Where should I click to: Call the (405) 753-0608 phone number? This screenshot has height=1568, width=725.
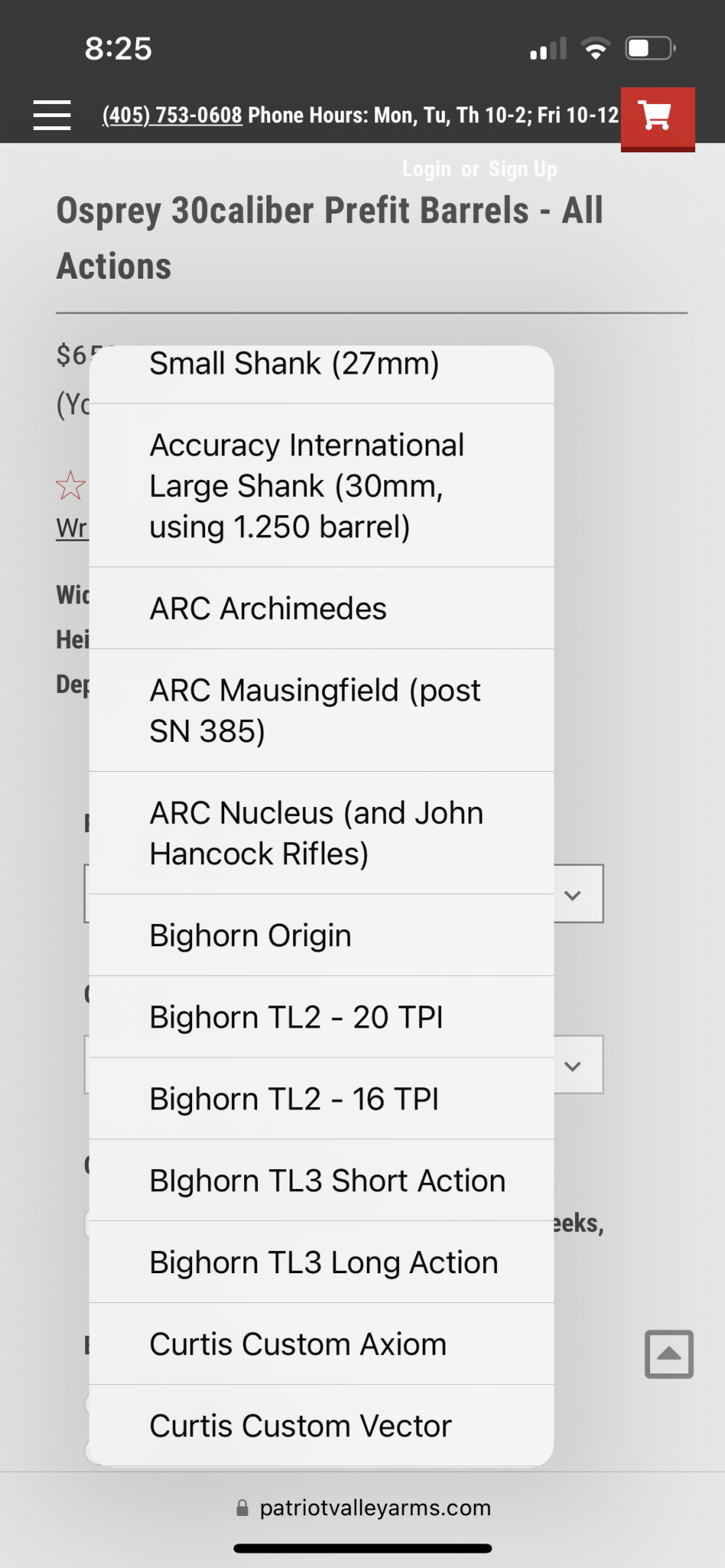coord(172,116)
